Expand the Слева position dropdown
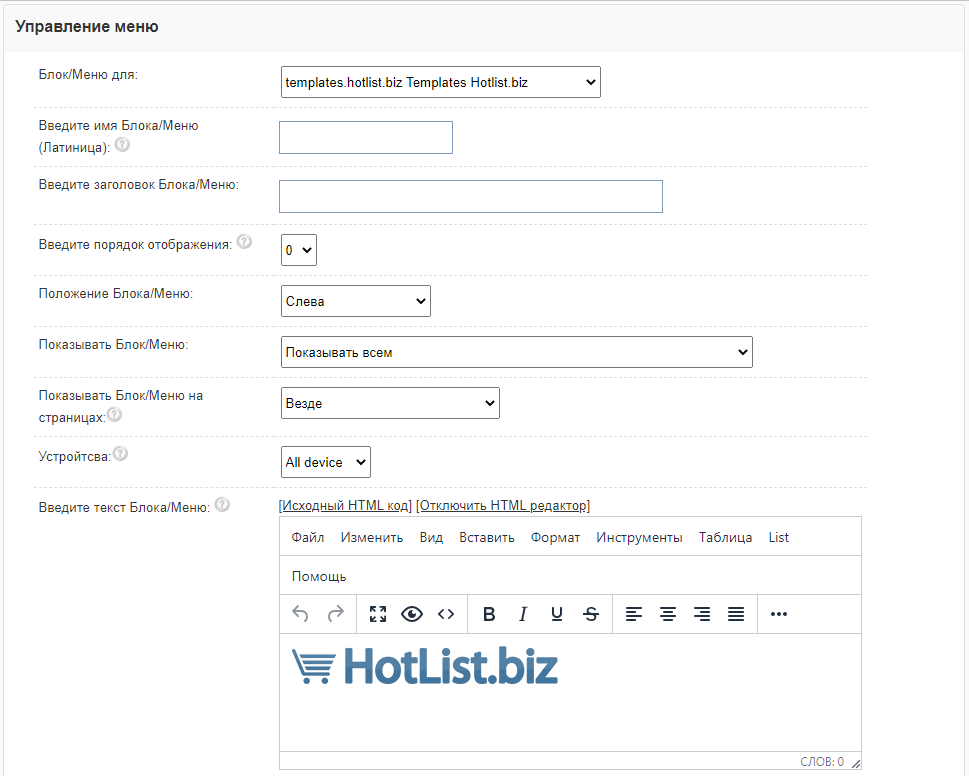Screen dimensions: 969x776 [x=355, y=301]
